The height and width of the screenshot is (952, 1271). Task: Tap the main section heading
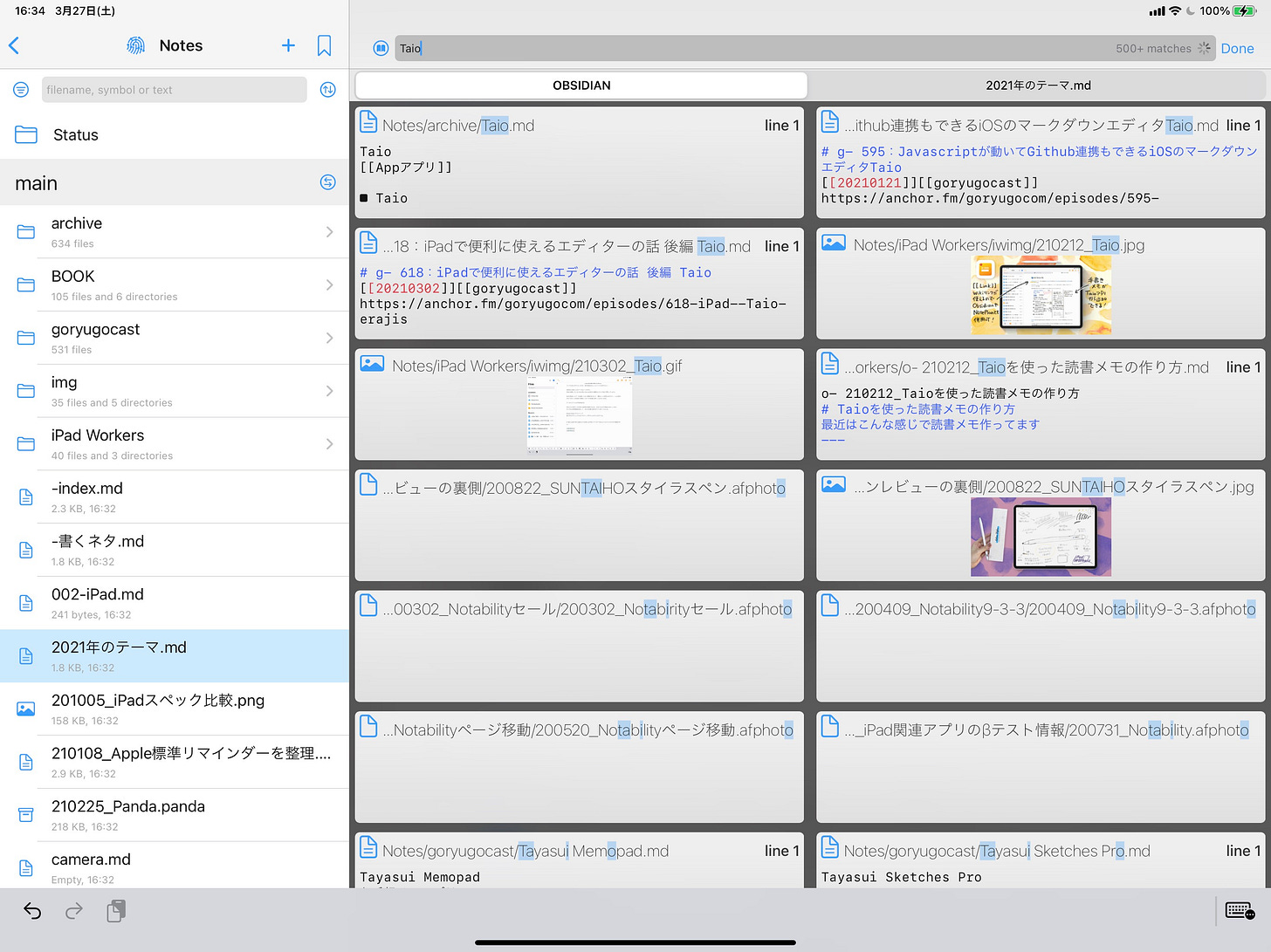[36, 183]
